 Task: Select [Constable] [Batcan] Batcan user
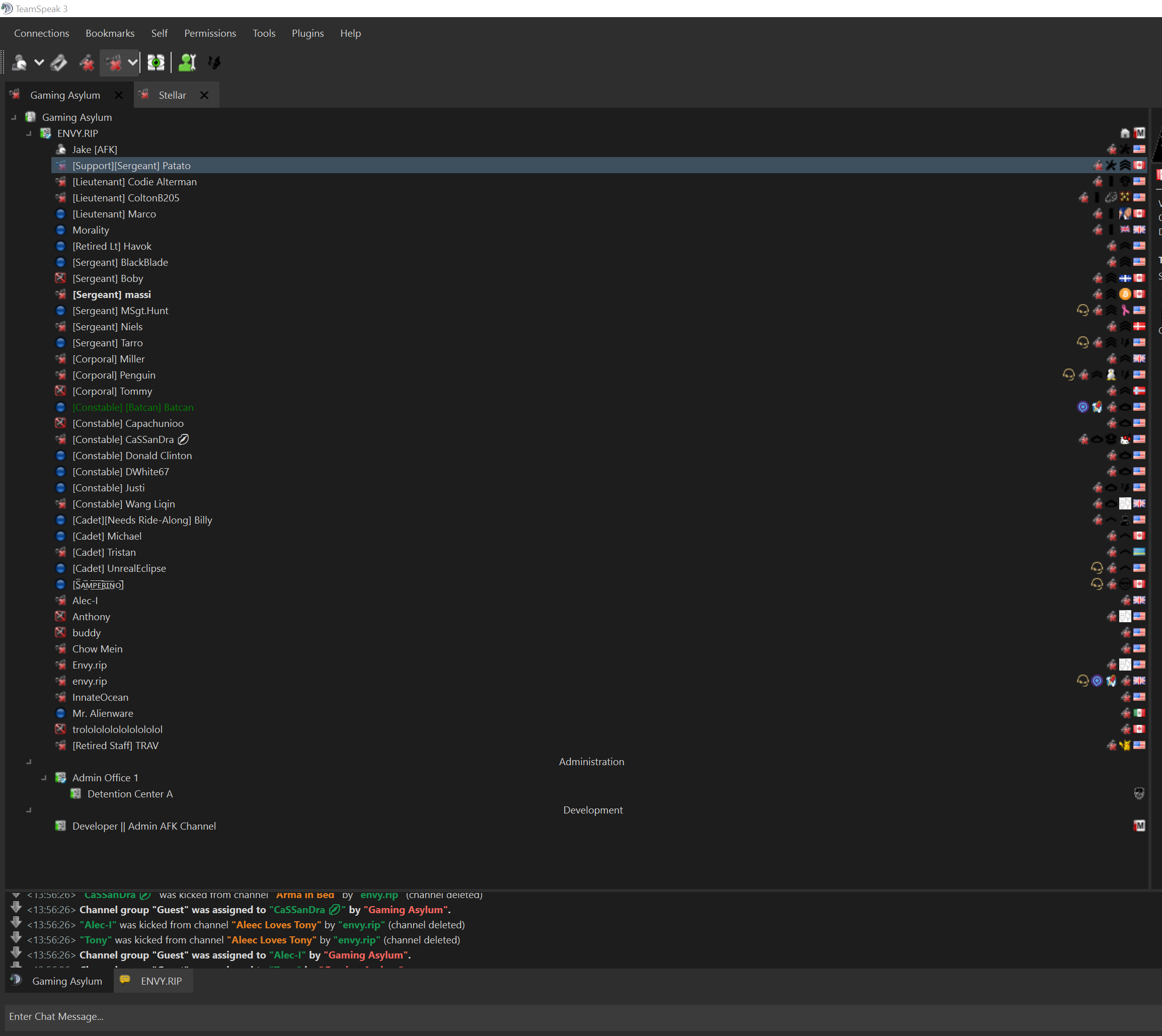click(133, 407)
